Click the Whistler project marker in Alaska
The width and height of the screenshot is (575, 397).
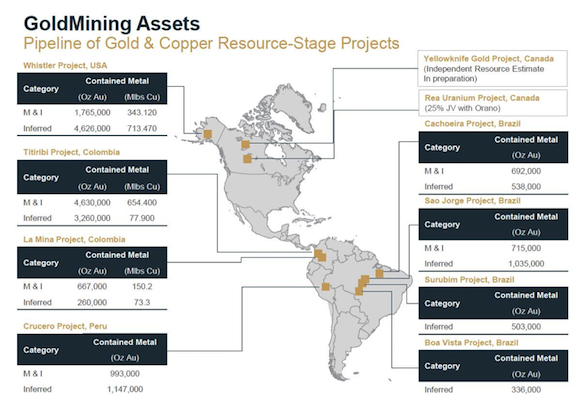click(208, 134)
